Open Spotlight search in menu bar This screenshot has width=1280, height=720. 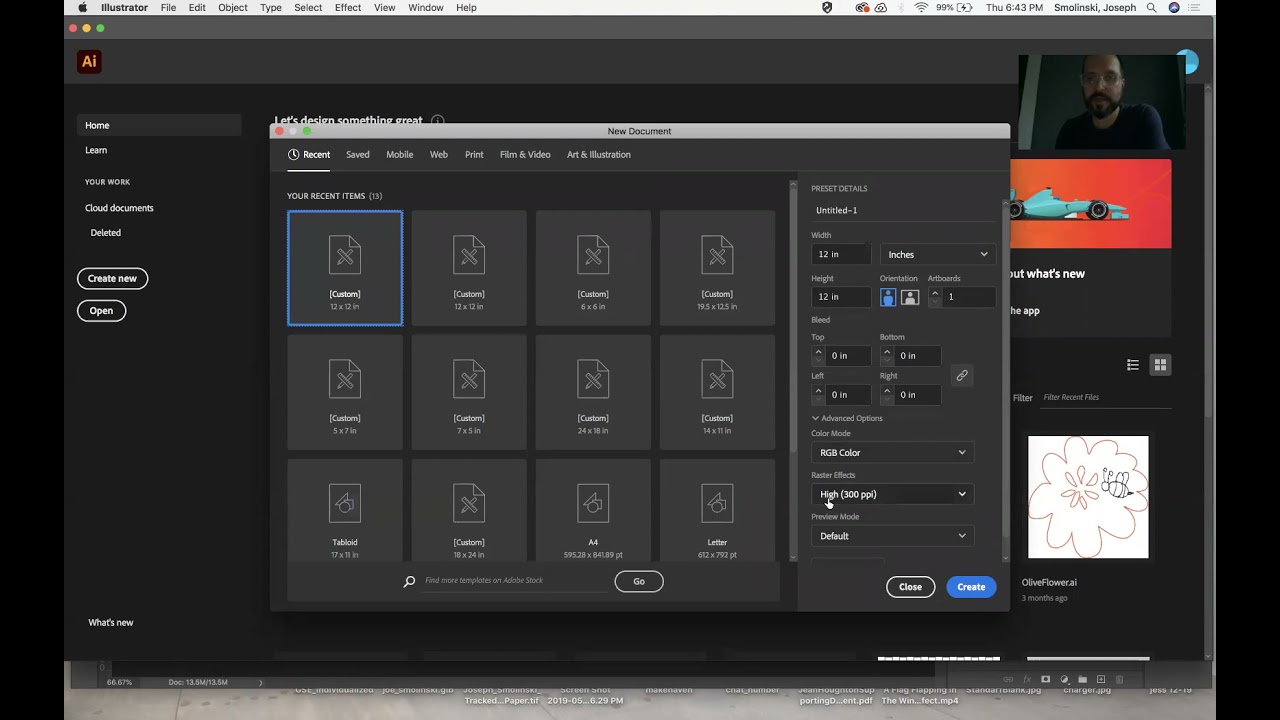[x=1152, y=7]
